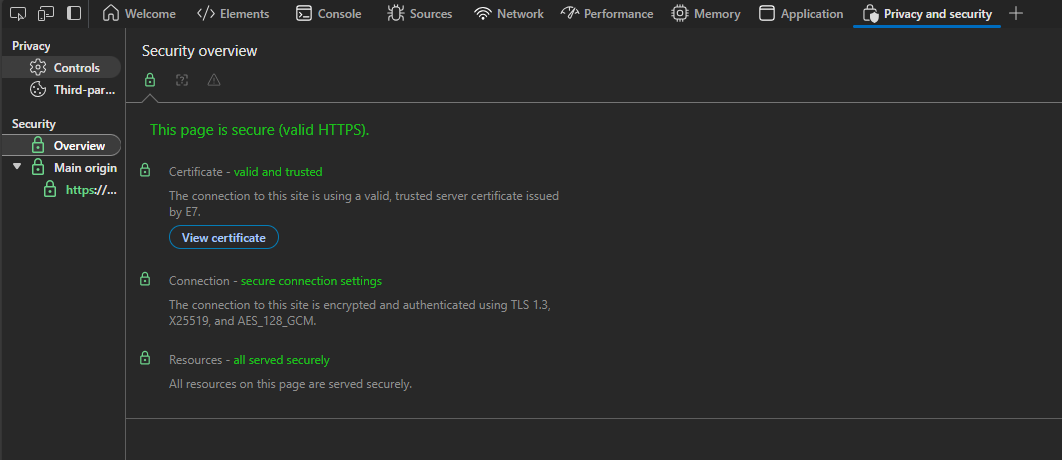The image size is (1062, 460).
Task: Toggle device emulation mode icon
Action: 46,14
